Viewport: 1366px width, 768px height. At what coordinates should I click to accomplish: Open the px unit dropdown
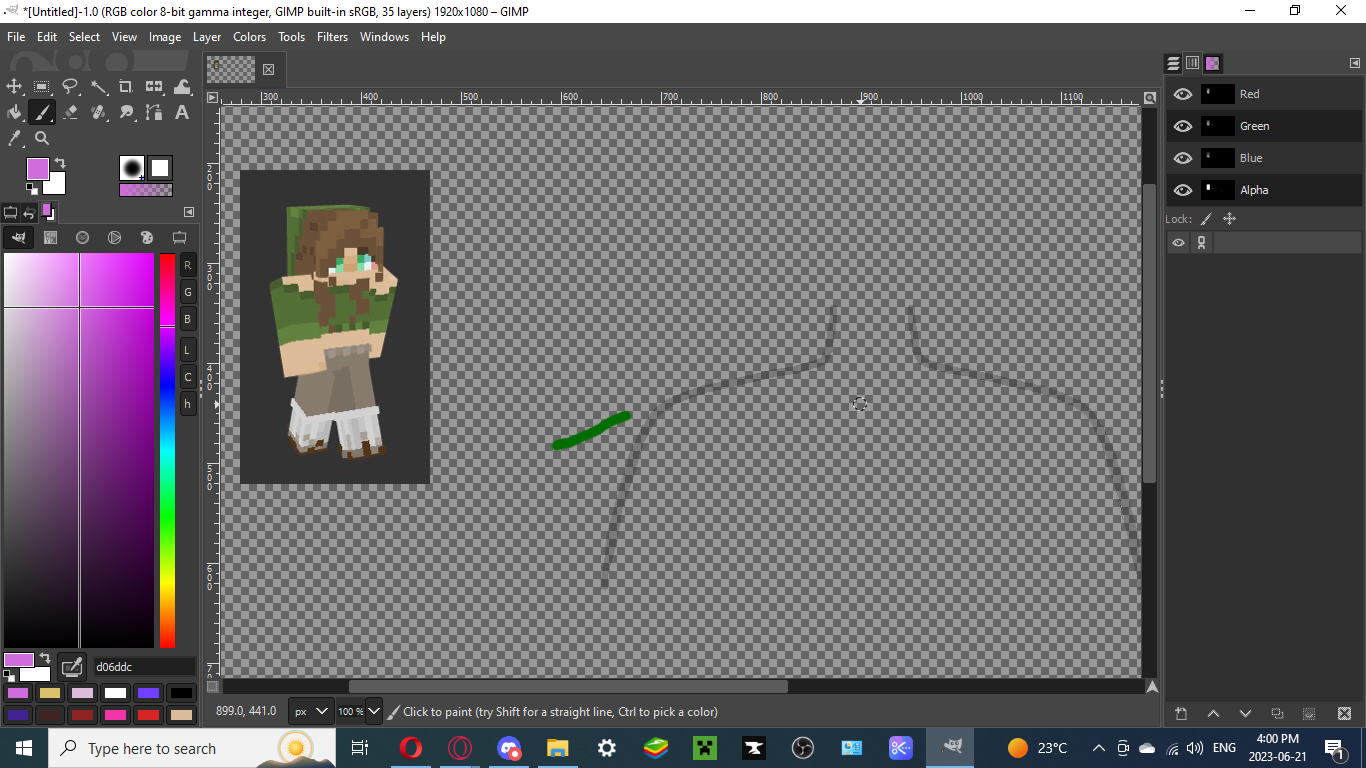coord(310,712)
